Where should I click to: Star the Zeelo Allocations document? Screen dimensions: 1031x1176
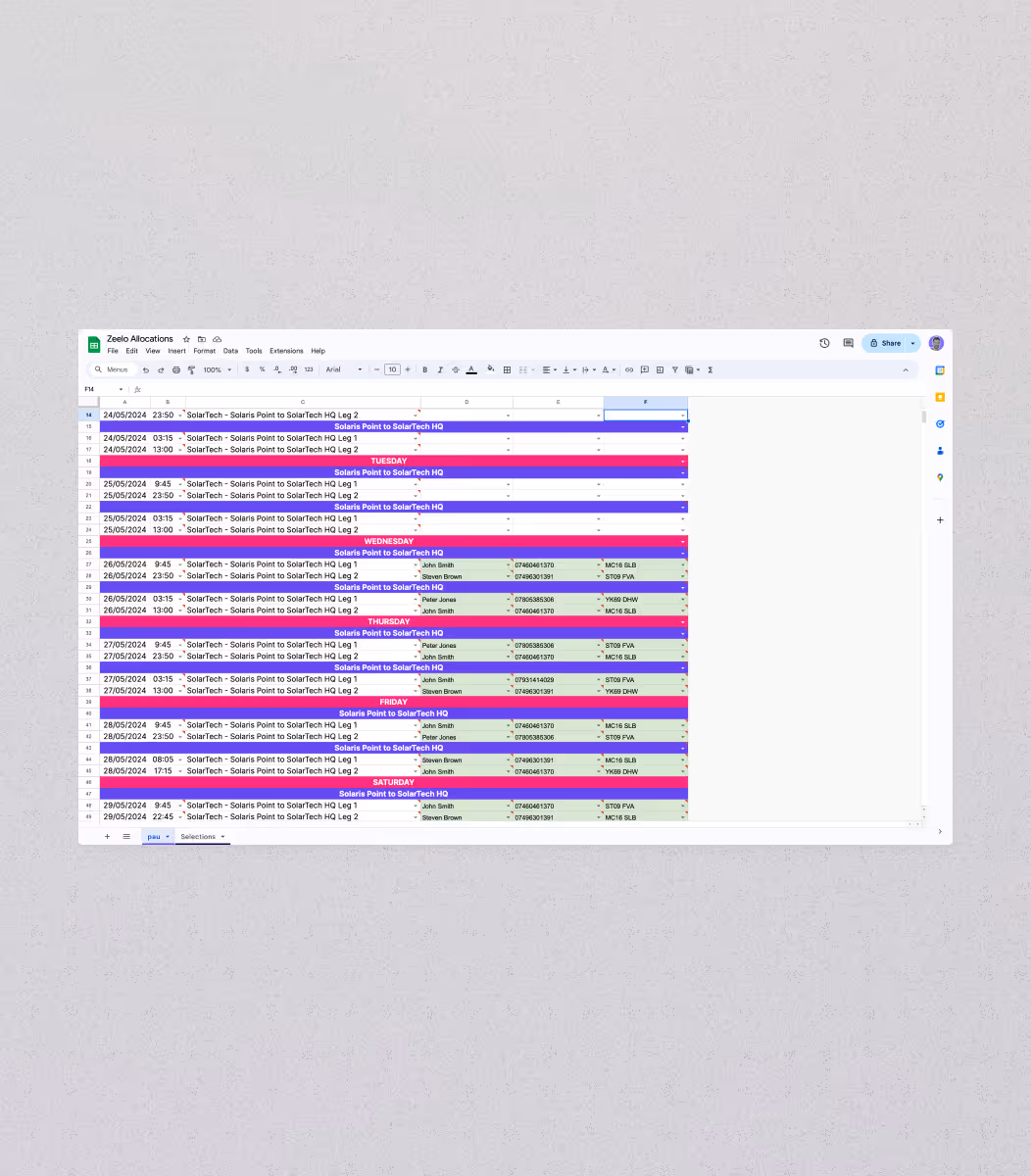coord(186,339)
